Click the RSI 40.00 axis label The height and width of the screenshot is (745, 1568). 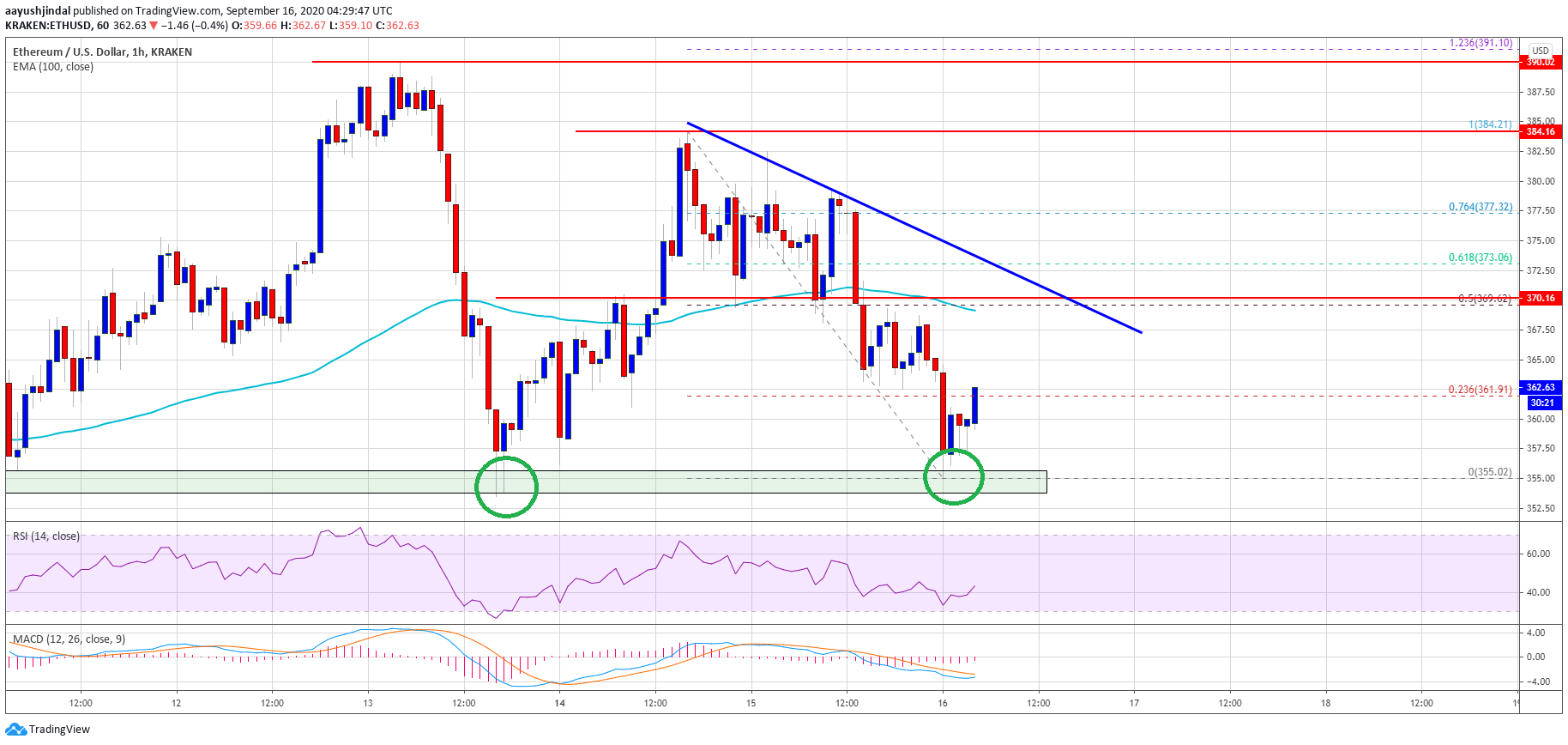pos(1538,592)
